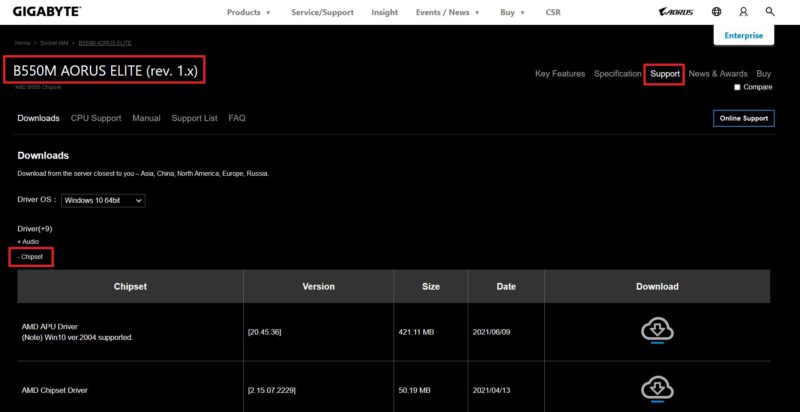Screen dimensions: 800x412
Task: Expand the + Audio driver section
Action: pos(28,241)
